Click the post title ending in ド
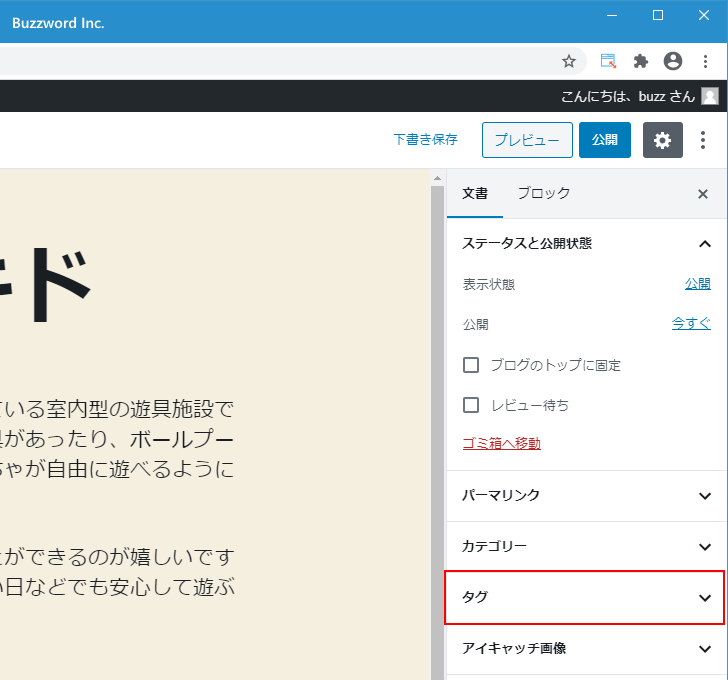 [x=46, y=284]
